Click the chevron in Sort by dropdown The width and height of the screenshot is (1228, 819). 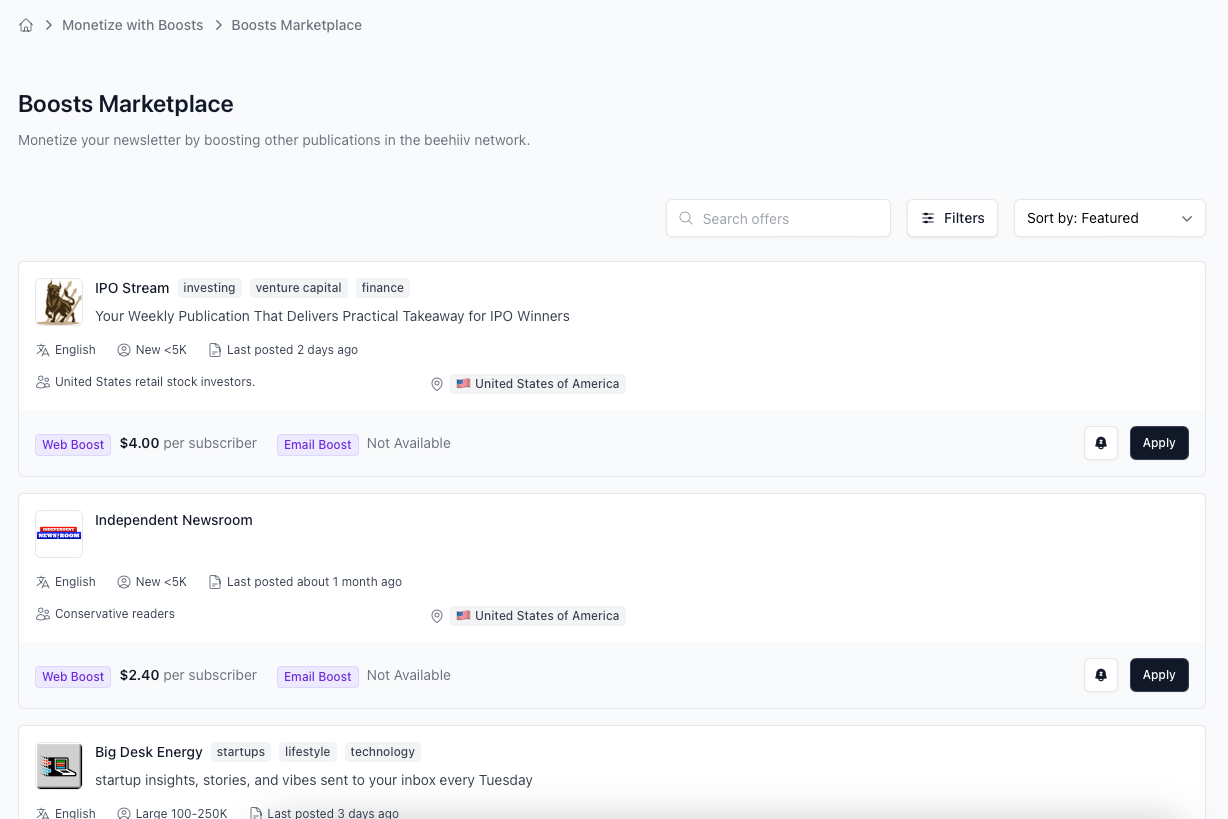click(x=1187, y=218)
